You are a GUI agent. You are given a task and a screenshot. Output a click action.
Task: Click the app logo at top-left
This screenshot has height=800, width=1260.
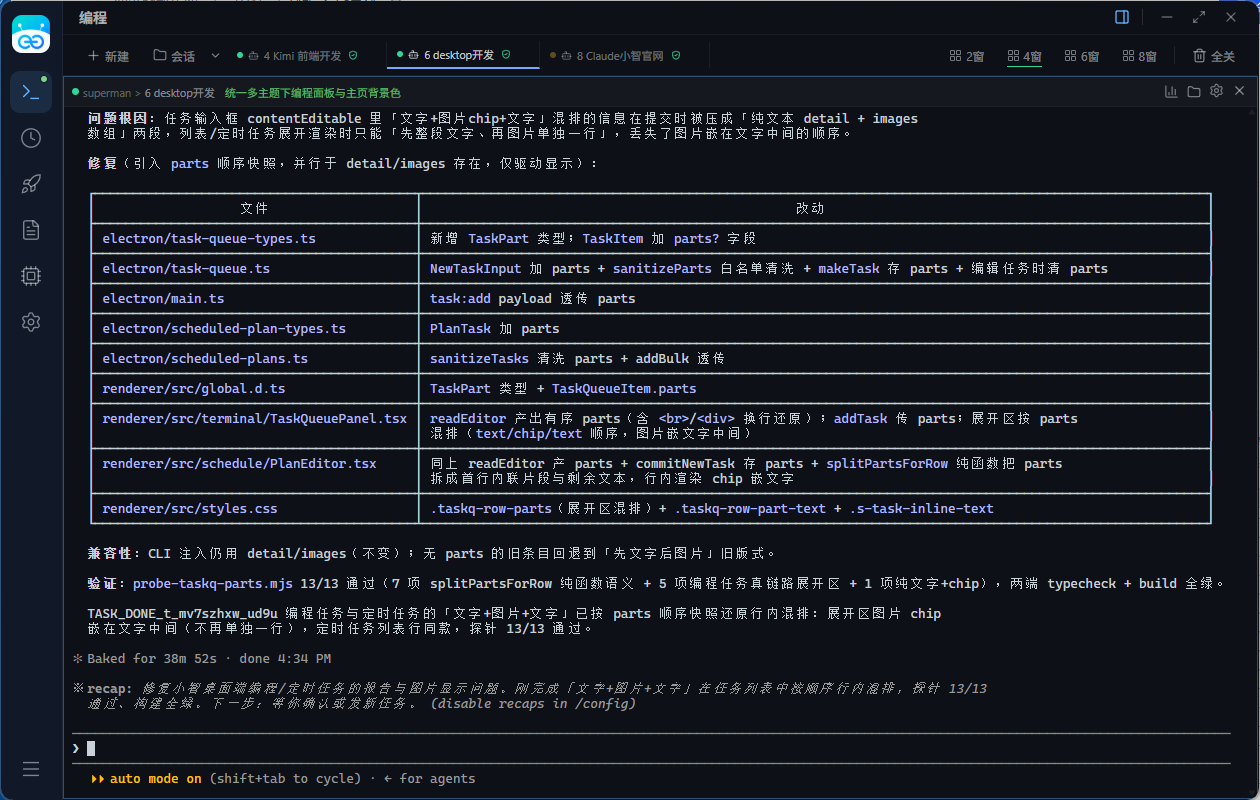pos(31,34)
